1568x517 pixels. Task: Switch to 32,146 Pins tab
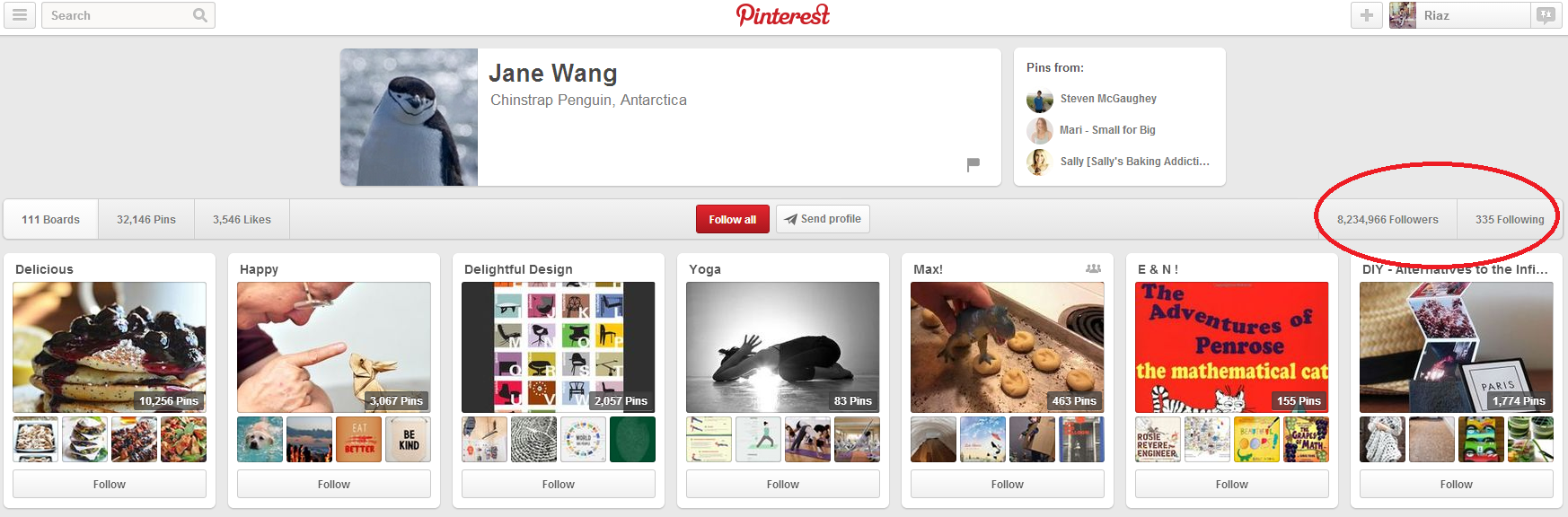click(146, 219)
